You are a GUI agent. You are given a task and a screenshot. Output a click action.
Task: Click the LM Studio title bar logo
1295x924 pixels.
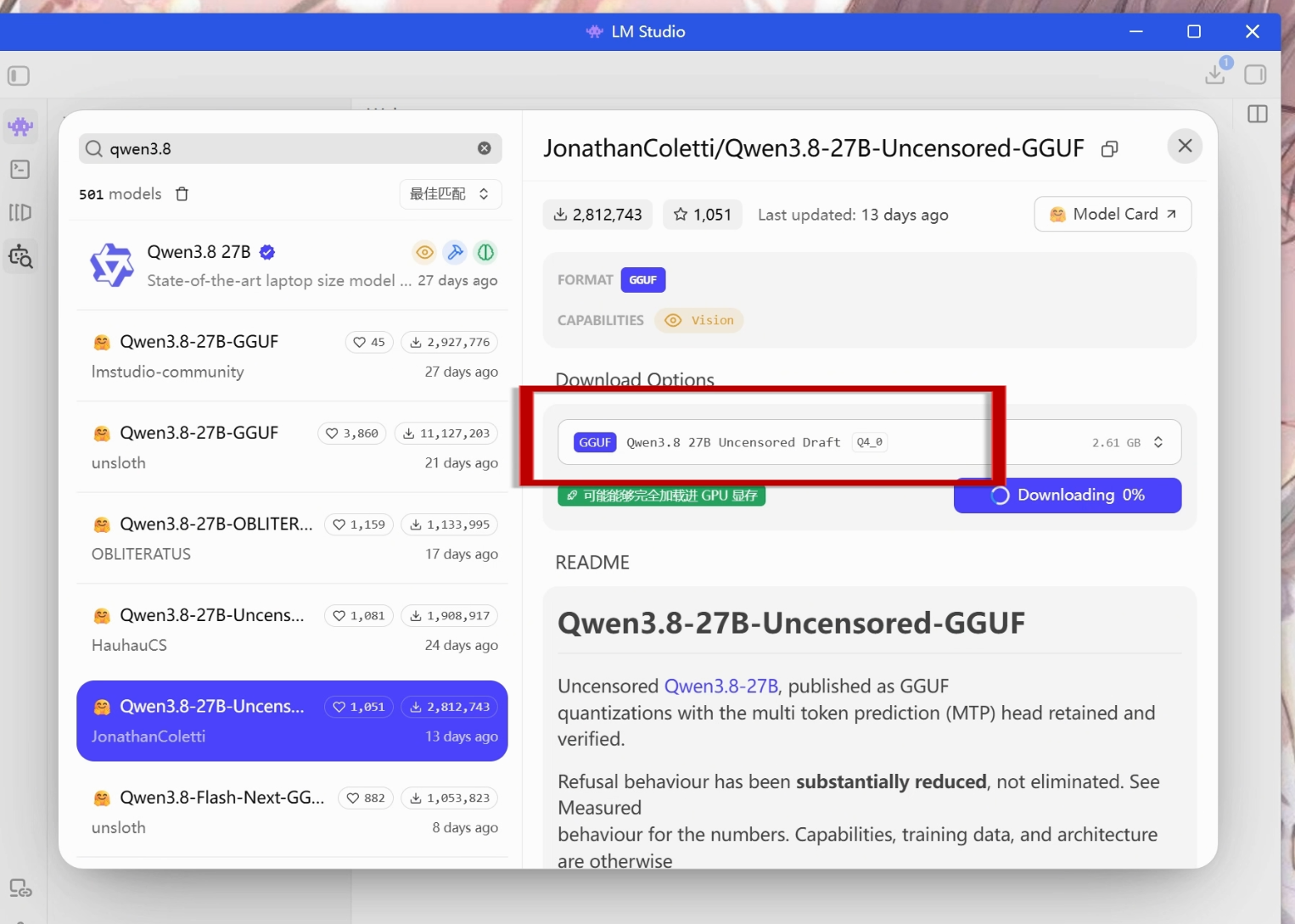(595, 31)
